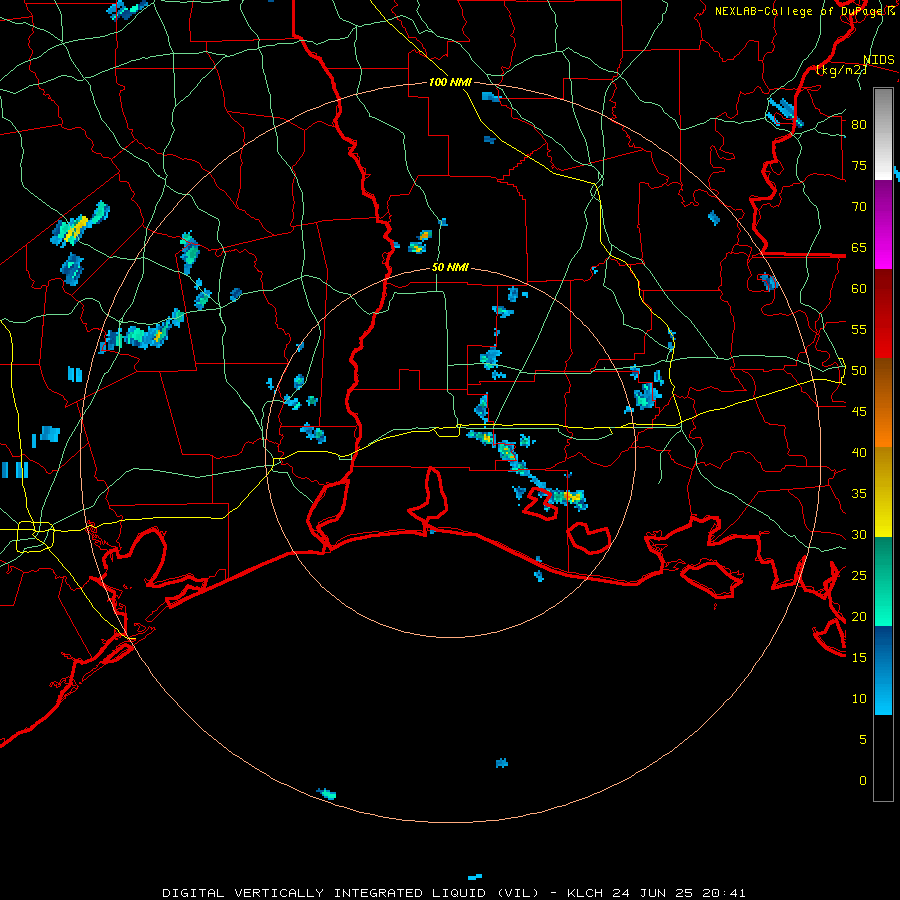The height and width of the screenshot is (900, 900).
Task: Click the orange segment of the color bar
Action: [883, 402]
